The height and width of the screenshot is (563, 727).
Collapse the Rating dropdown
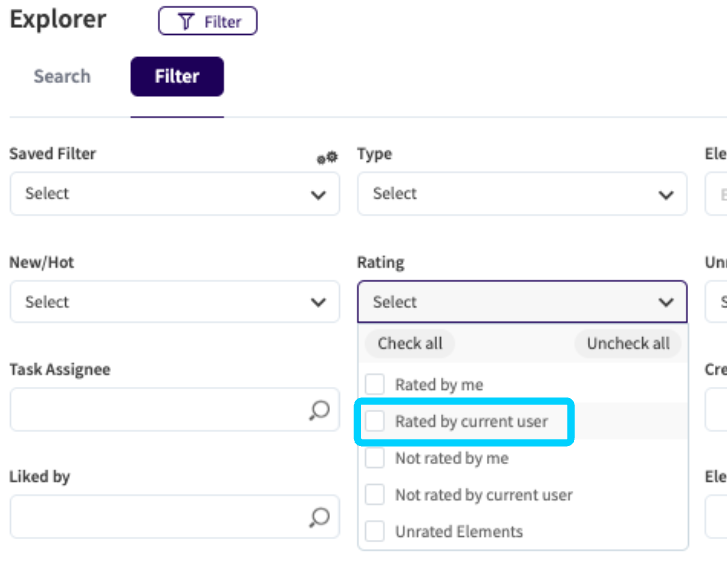pos(521,302)
